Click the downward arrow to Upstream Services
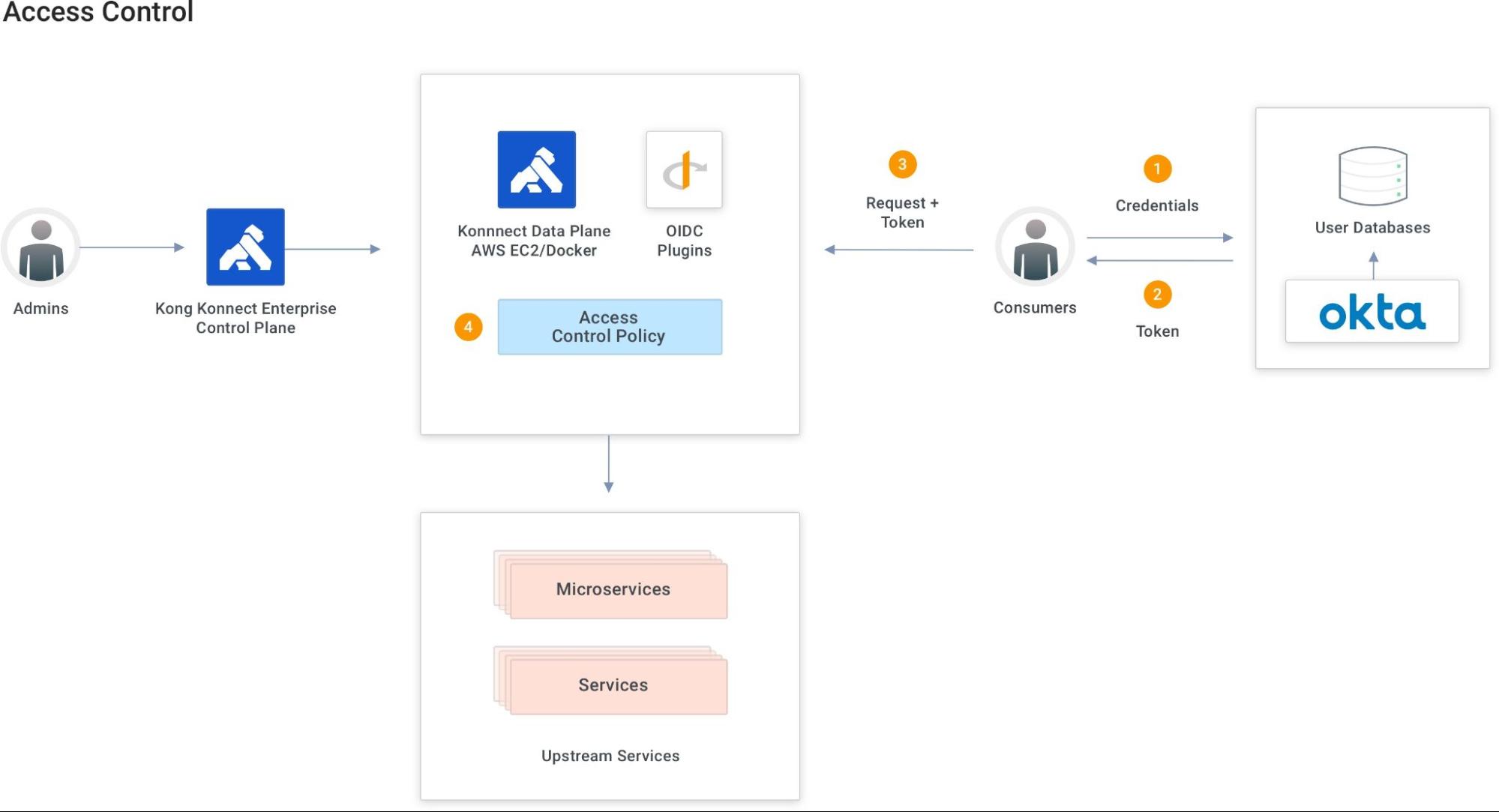 point(608,463)
